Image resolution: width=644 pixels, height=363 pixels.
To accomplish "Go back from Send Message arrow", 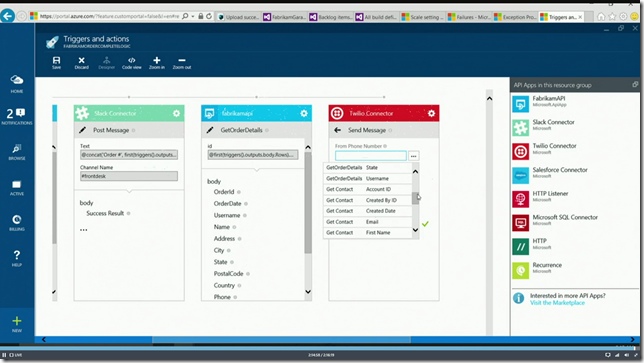I will point(337,130).
